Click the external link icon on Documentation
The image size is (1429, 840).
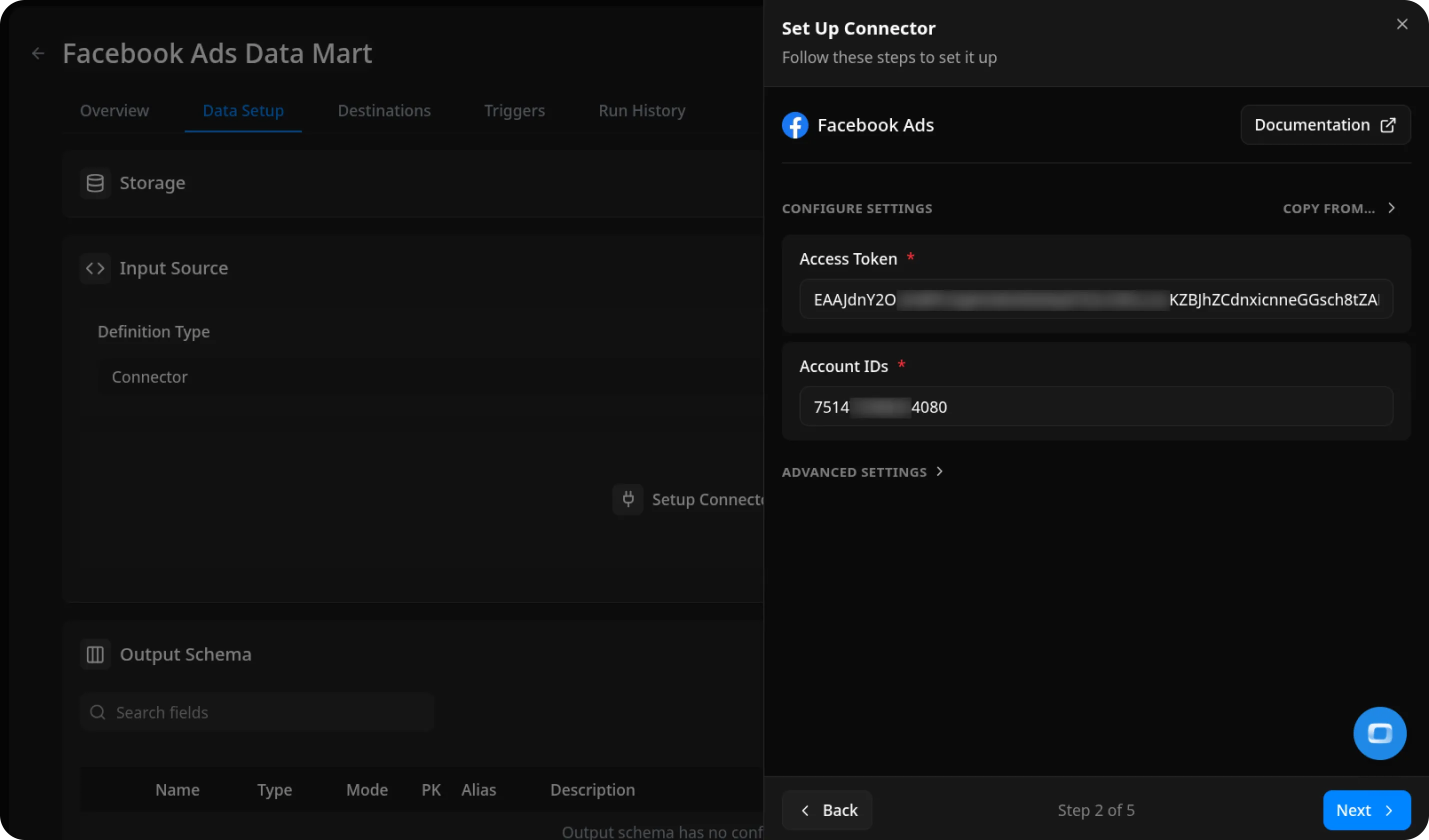pos(1388,125)
